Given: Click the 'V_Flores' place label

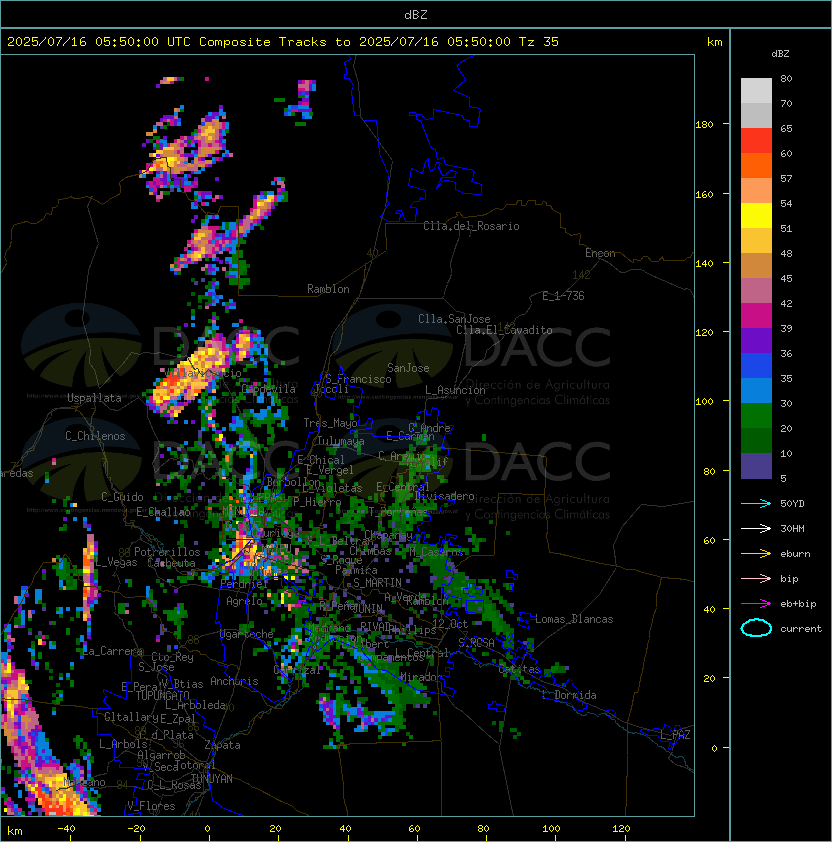Looking at the screenshot, I should tap(151, 806).
